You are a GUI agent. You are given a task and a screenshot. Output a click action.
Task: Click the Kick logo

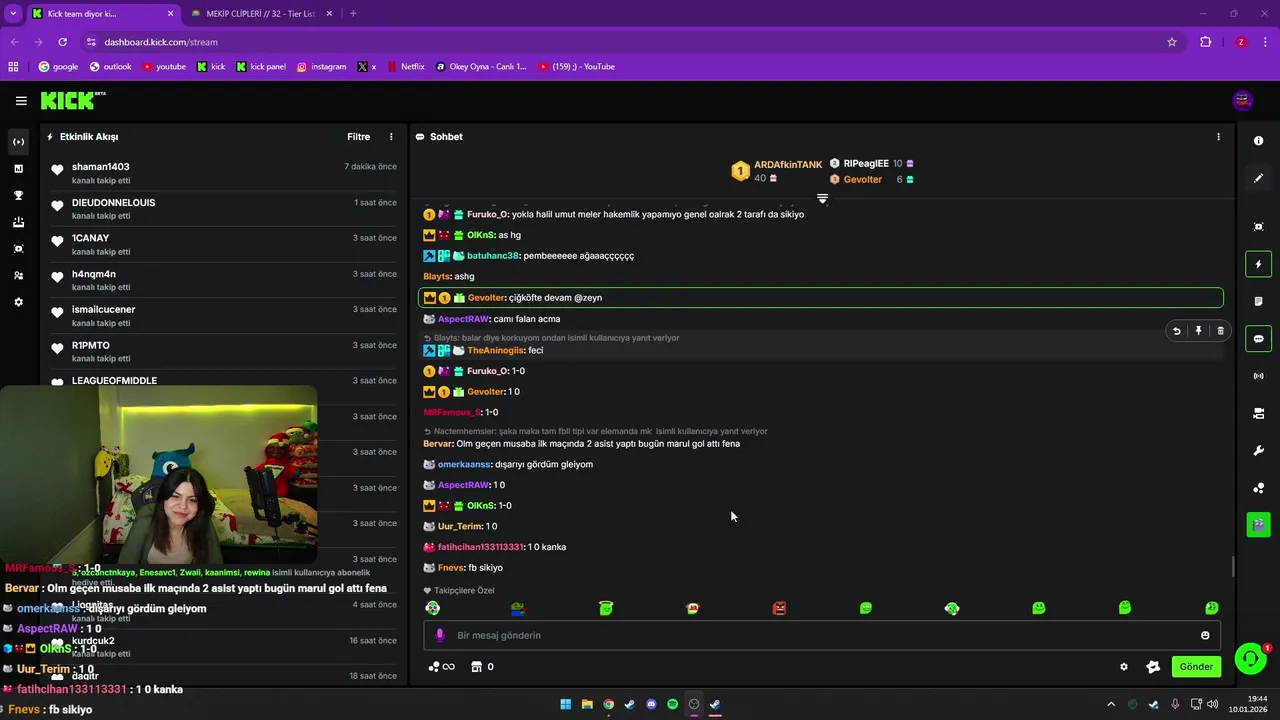[72, 100]
